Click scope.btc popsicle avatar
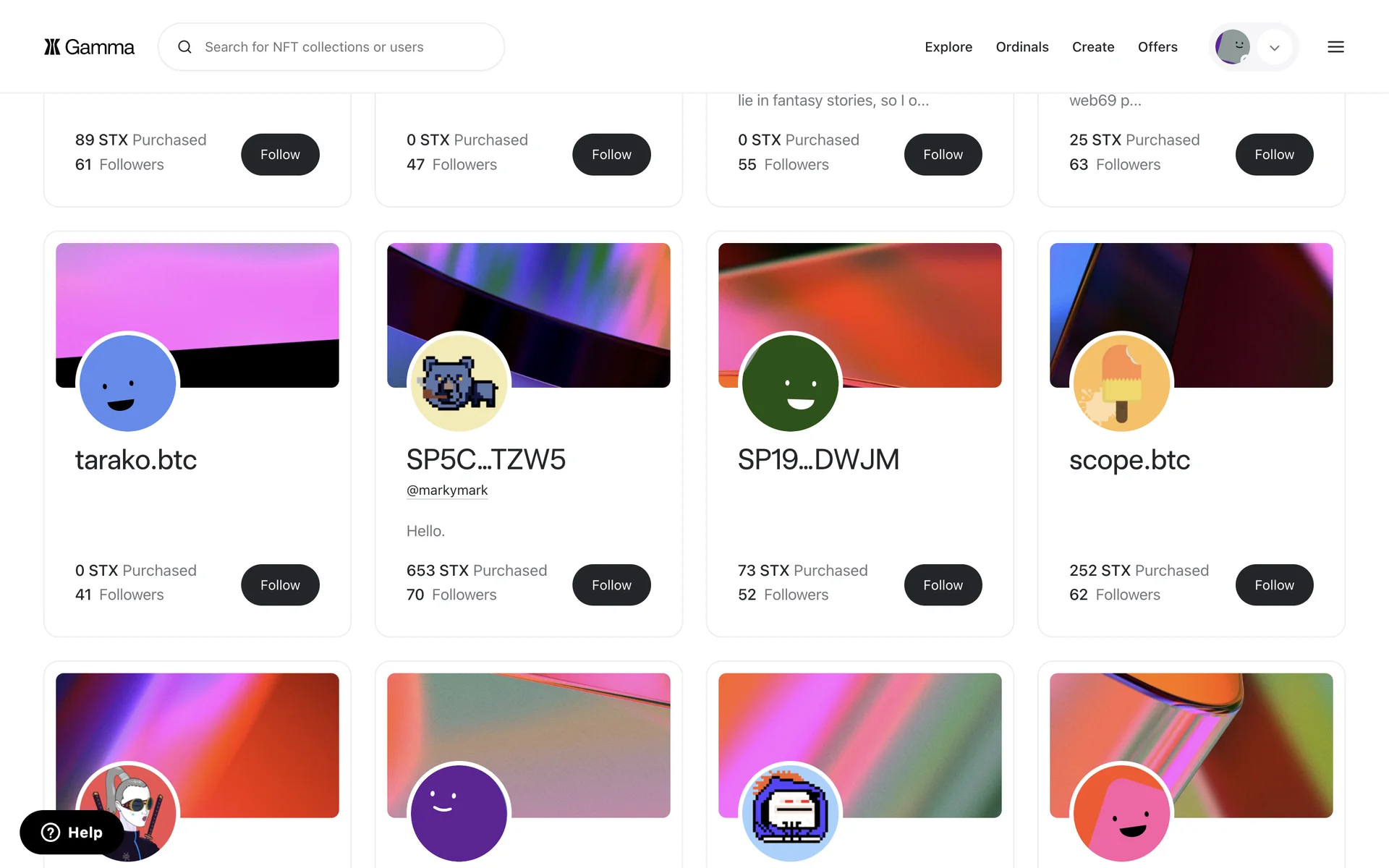Screen dimensions: 1389x868 click(x=1121, y=383)
